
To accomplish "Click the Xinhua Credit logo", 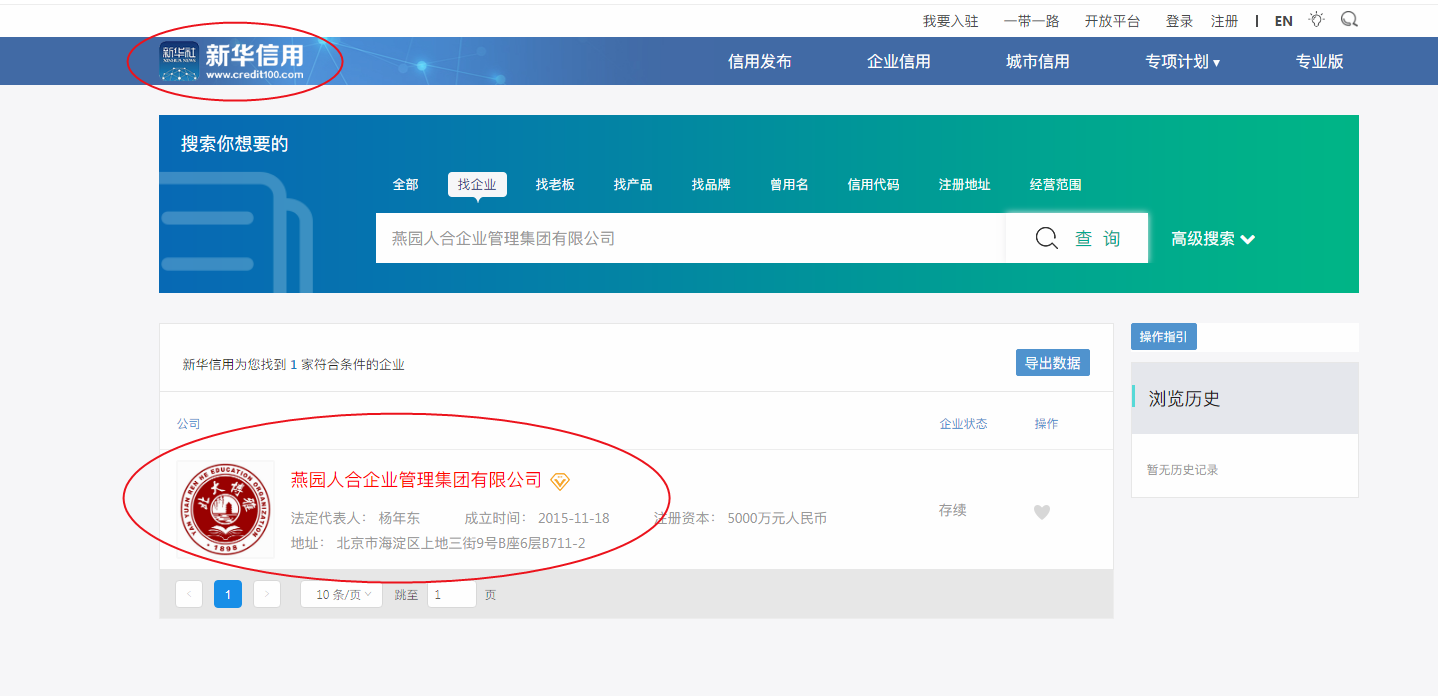I will pos(232,61).
